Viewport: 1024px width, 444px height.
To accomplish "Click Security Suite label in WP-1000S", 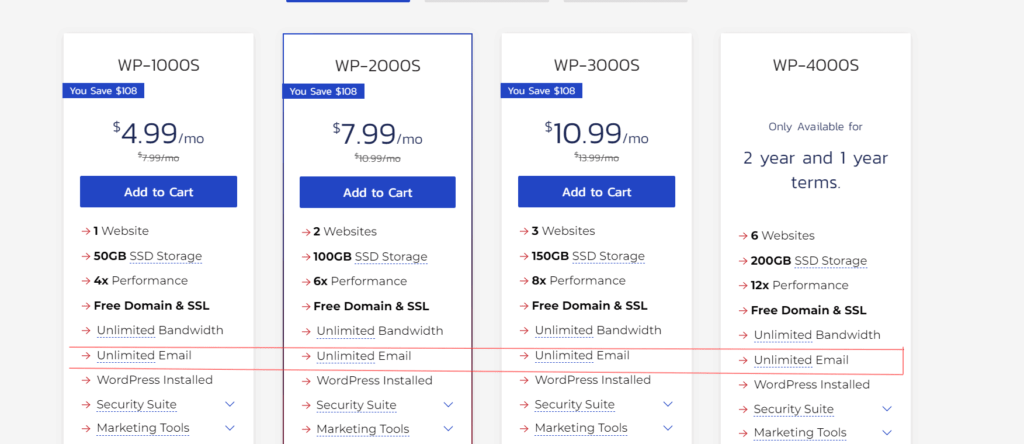I will [x=136, y=404].
